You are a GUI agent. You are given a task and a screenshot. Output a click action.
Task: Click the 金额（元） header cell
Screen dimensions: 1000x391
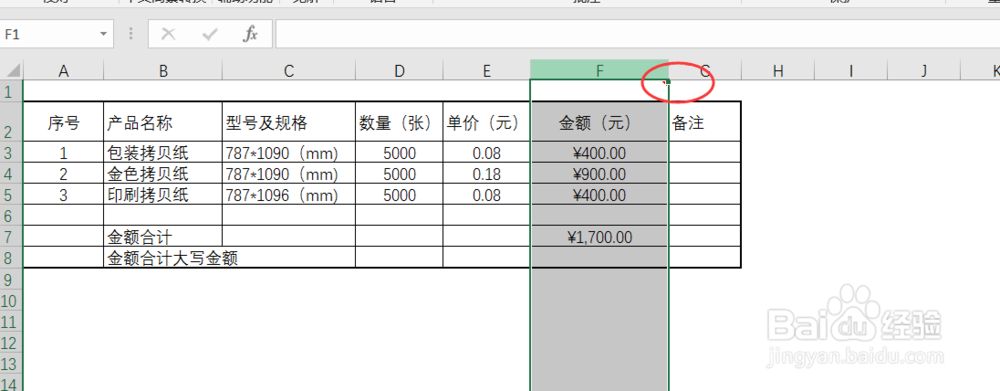(599, 122)
